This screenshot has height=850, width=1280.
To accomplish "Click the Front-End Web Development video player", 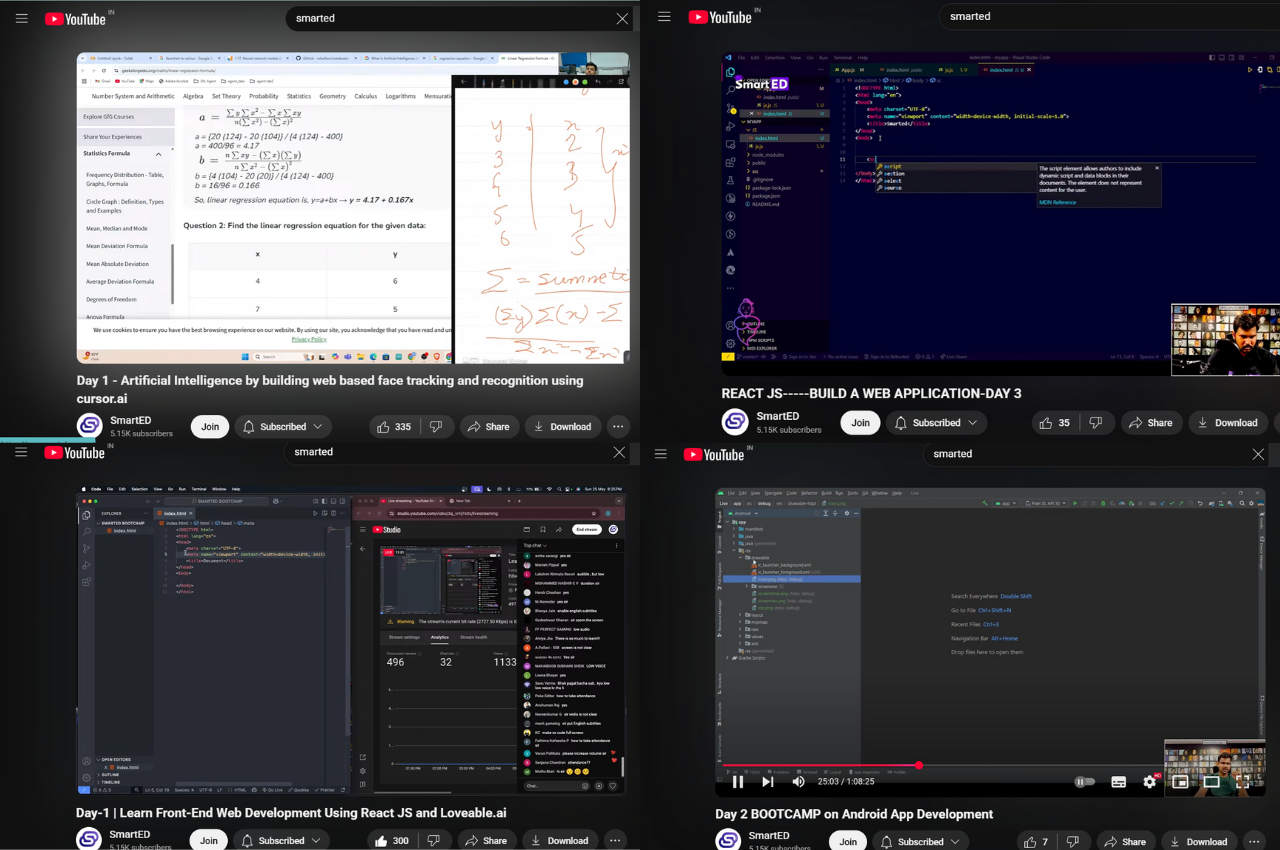I will coord(352,640).
